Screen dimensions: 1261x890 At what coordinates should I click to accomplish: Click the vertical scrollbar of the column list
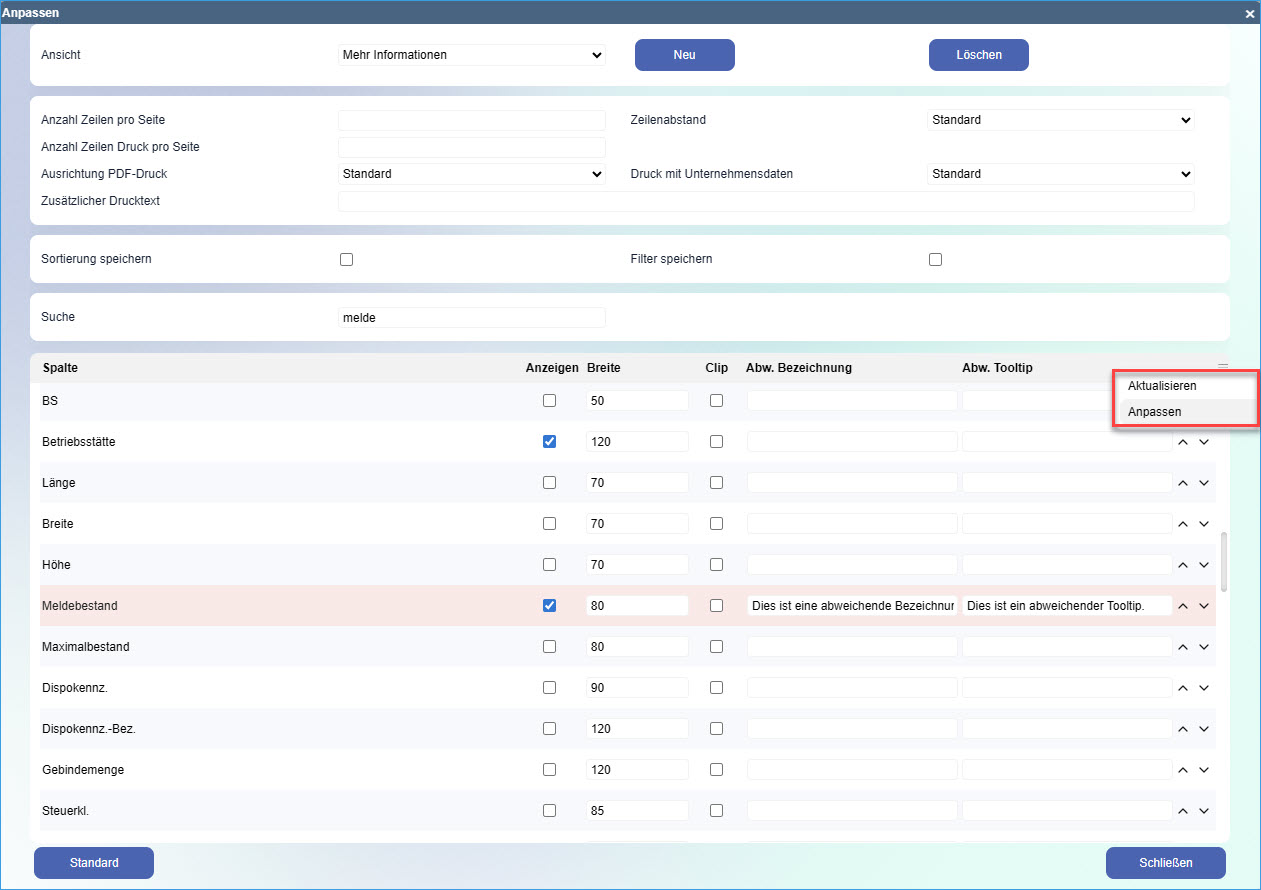(x=1224, y=562)
